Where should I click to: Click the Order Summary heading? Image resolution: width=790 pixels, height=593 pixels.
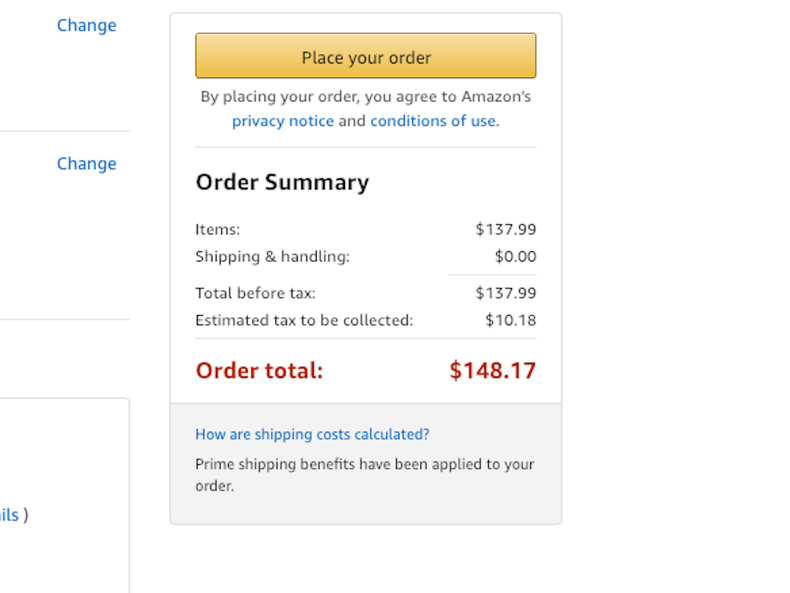coord(282,182)
